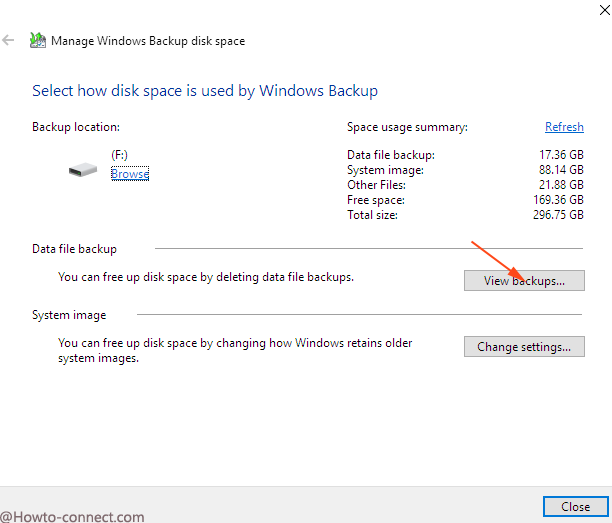Image resolution: width=612 pixels, height=523 pixels.
Task: Click the text about retaining older system images
Action: 235,350
